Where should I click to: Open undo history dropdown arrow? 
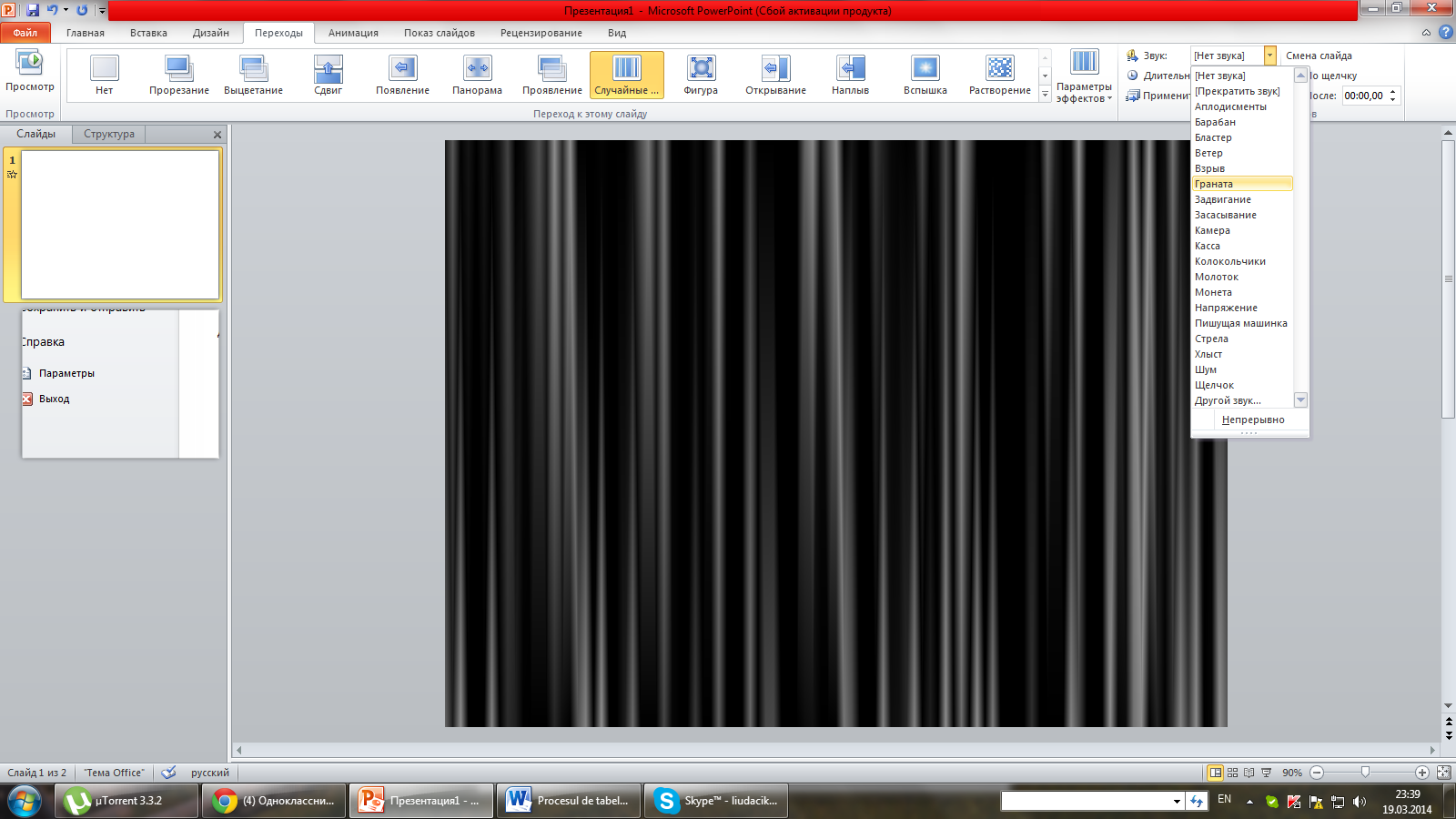(66, 10)
